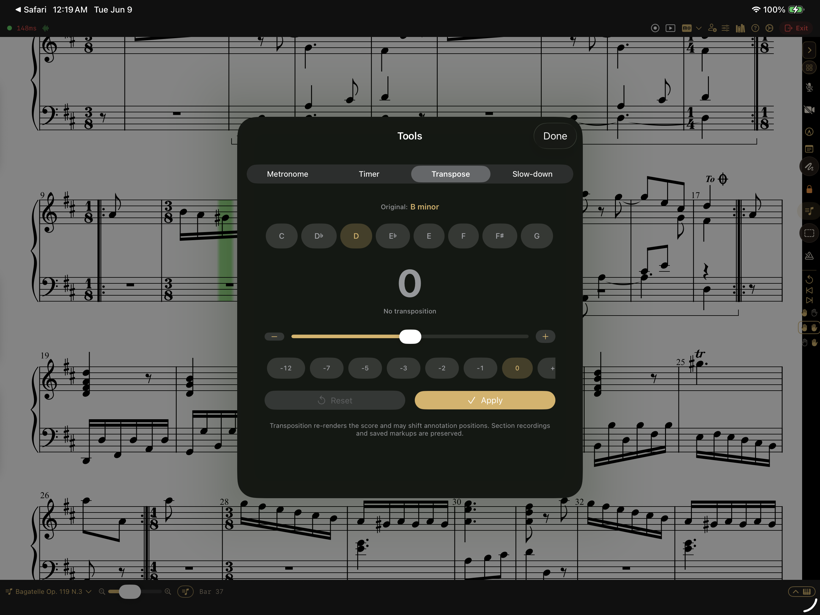Toggle the orange lock icon in the sidebar
Image resolution: width=820 pixels, height=615 pixels.
(x=810, y=189)
